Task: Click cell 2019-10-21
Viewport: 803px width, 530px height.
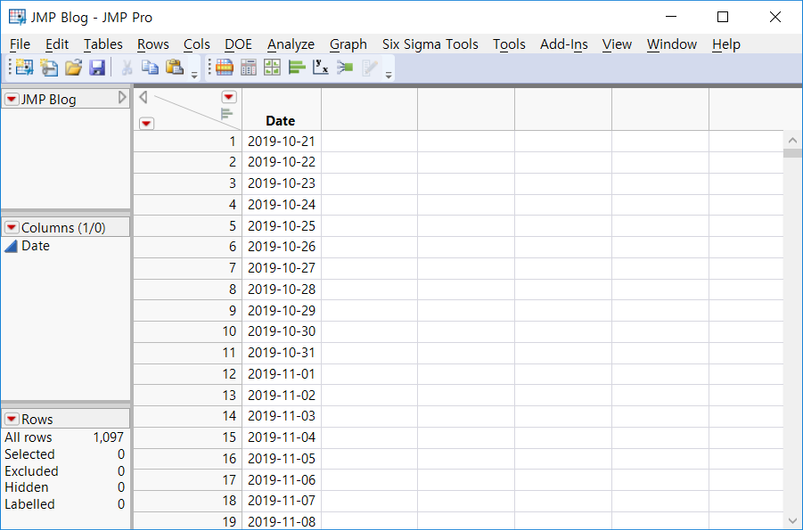Action: coord(282,141)
